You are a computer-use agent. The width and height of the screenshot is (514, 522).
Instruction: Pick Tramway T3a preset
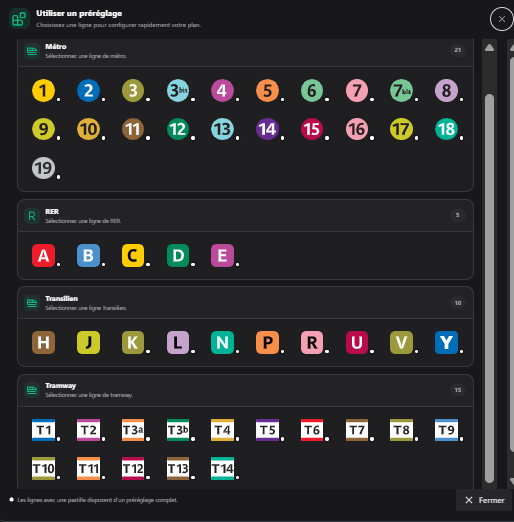(133, 430)
